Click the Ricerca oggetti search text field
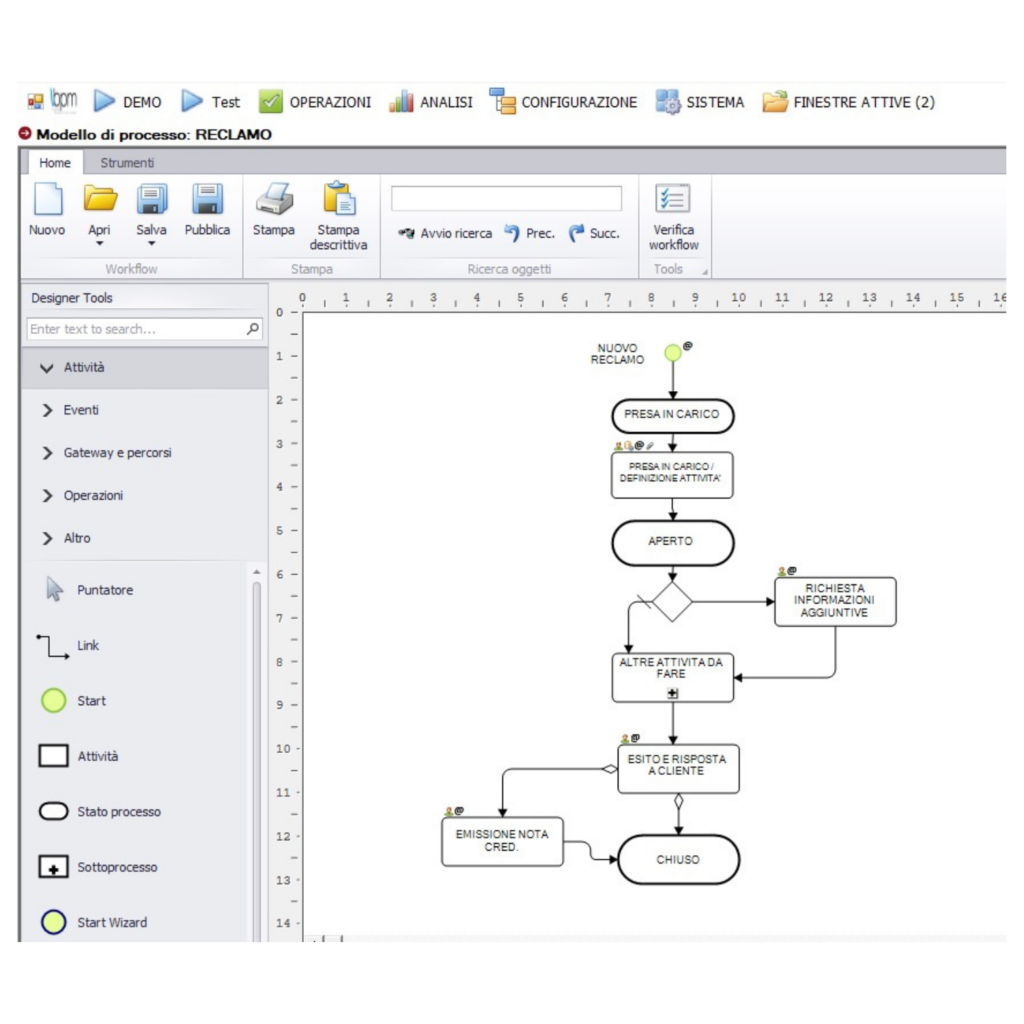The height and width of the screenshot is (1024, 1024). [x=506, y=199]
